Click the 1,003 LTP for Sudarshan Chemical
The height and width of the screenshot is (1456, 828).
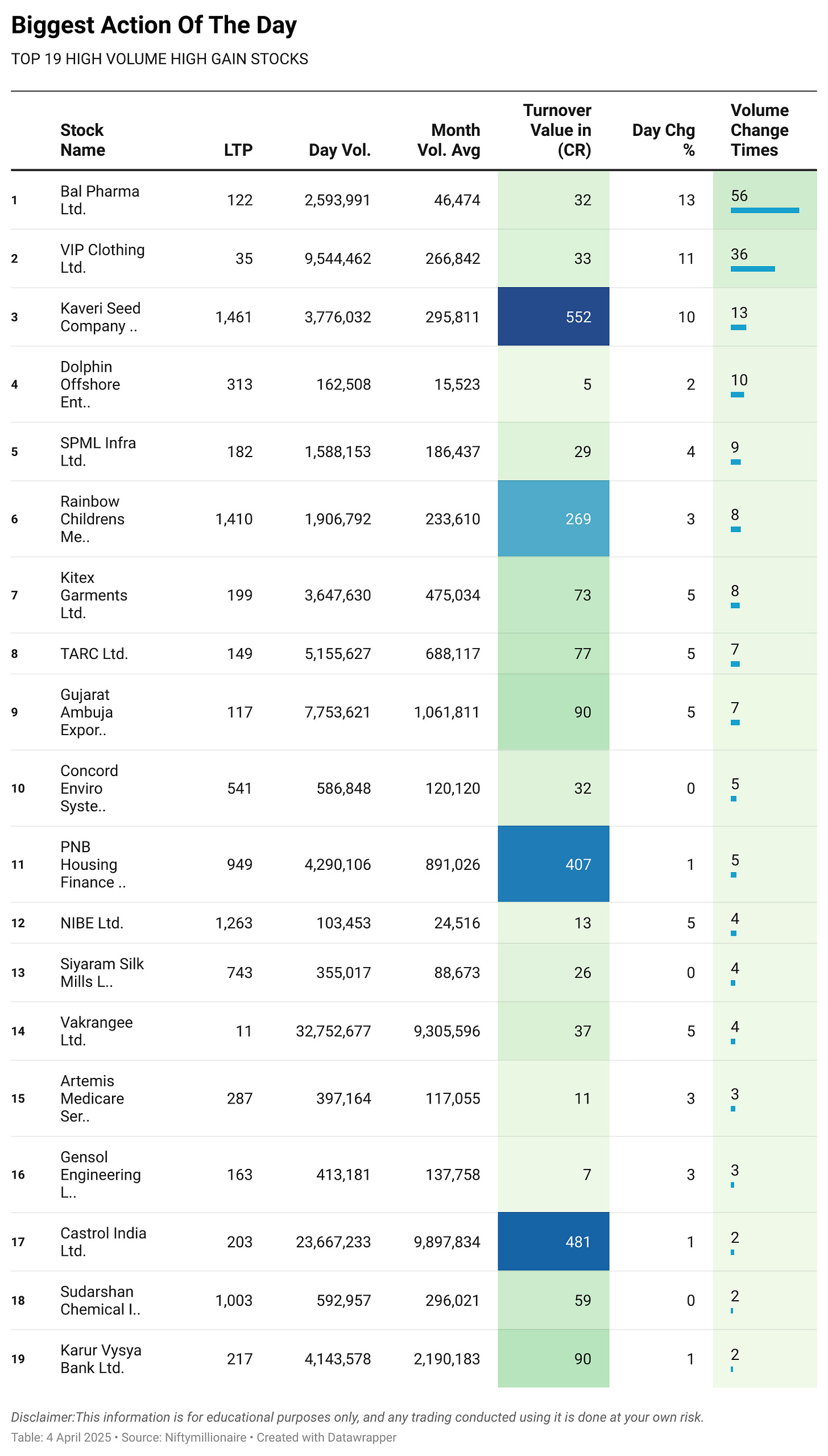pos(234,1301)
